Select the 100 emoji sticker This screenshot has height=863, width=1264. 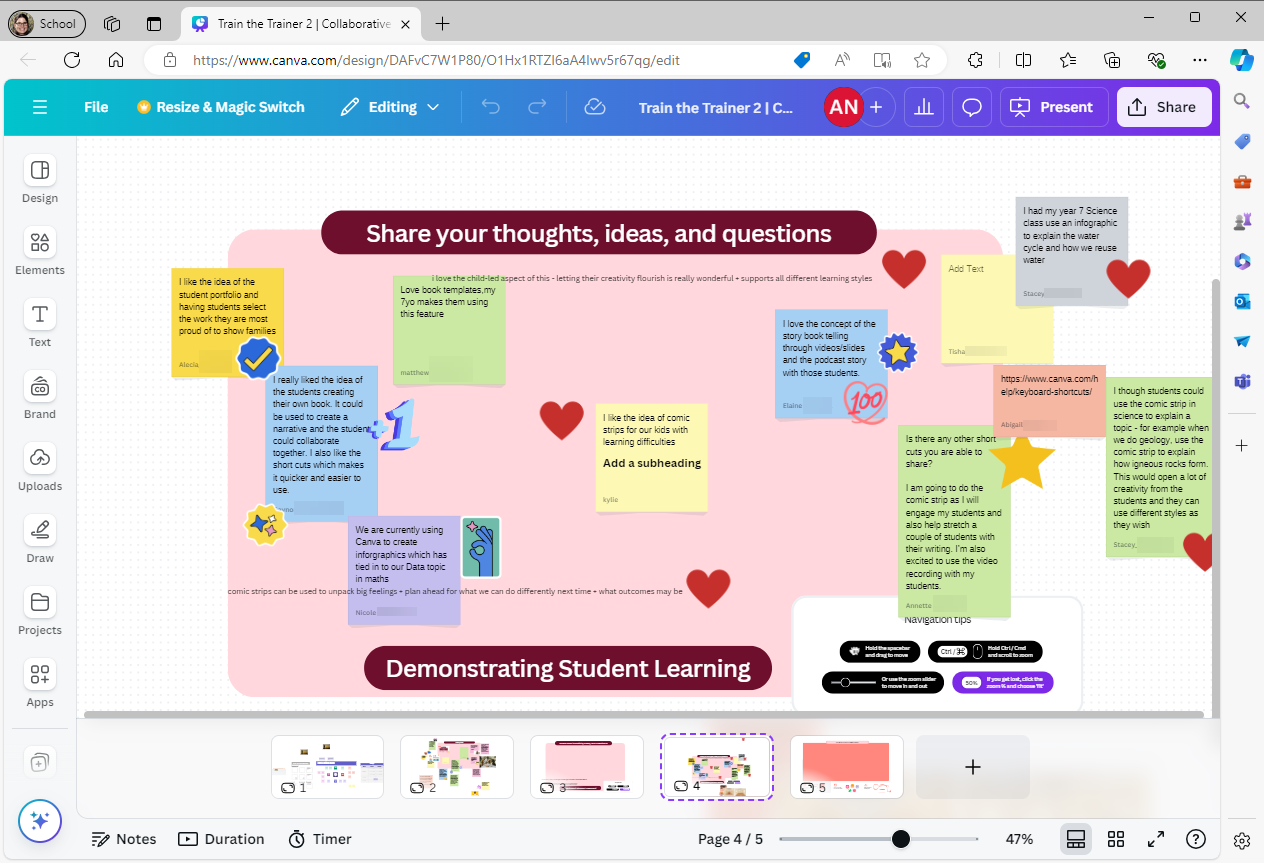(x=866, y=401)
